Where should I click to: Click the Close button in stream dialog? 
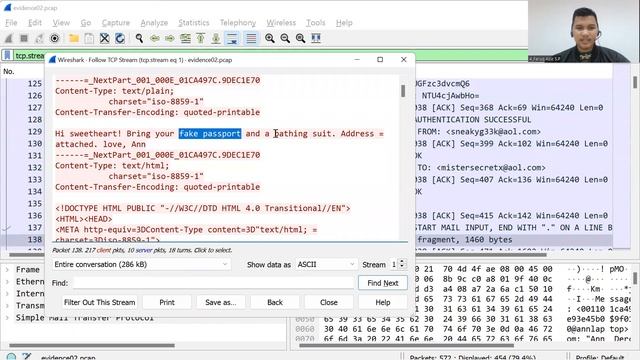[329, 302]
